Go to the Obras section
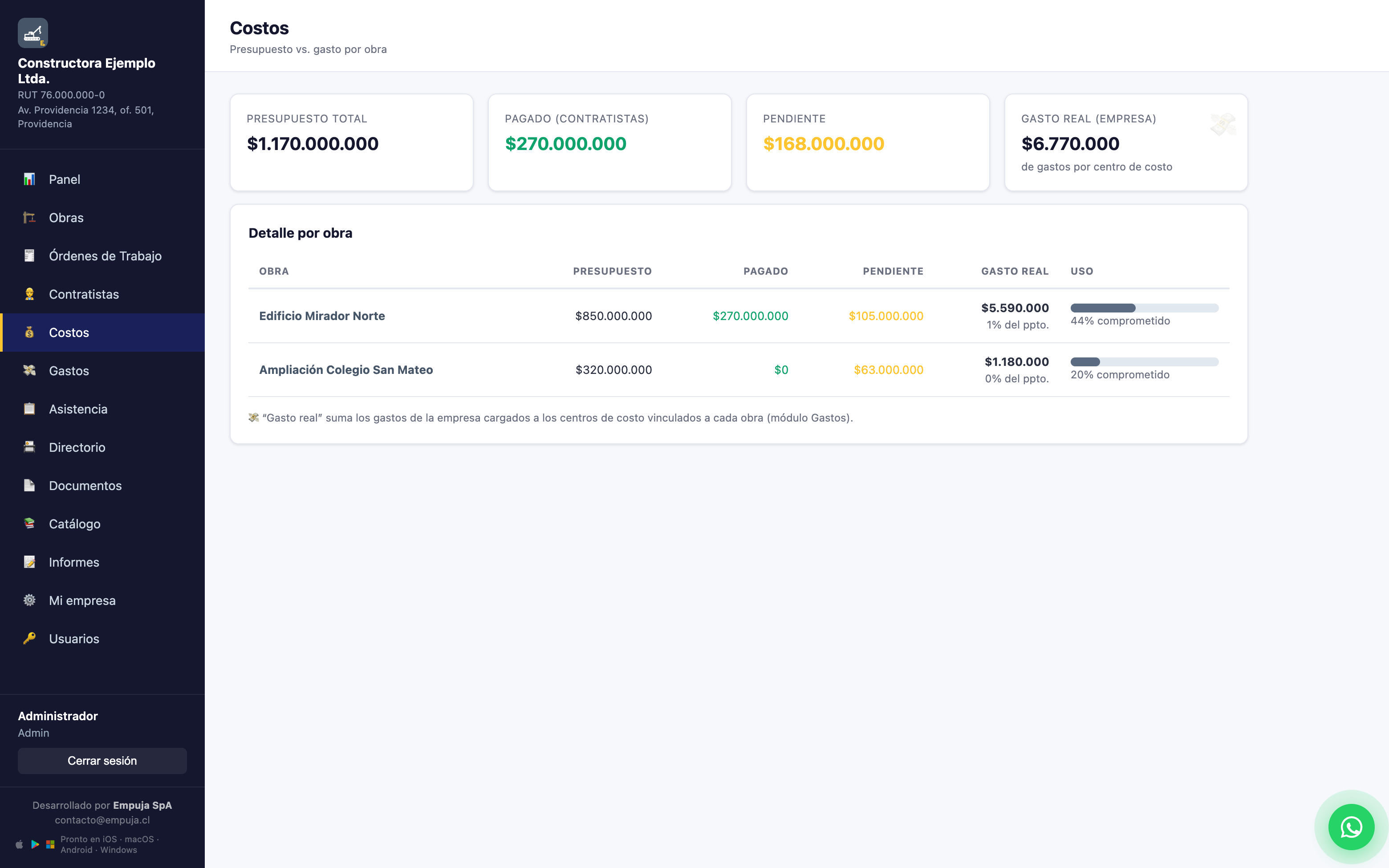 pyautogui.click(x=102, y=218)
